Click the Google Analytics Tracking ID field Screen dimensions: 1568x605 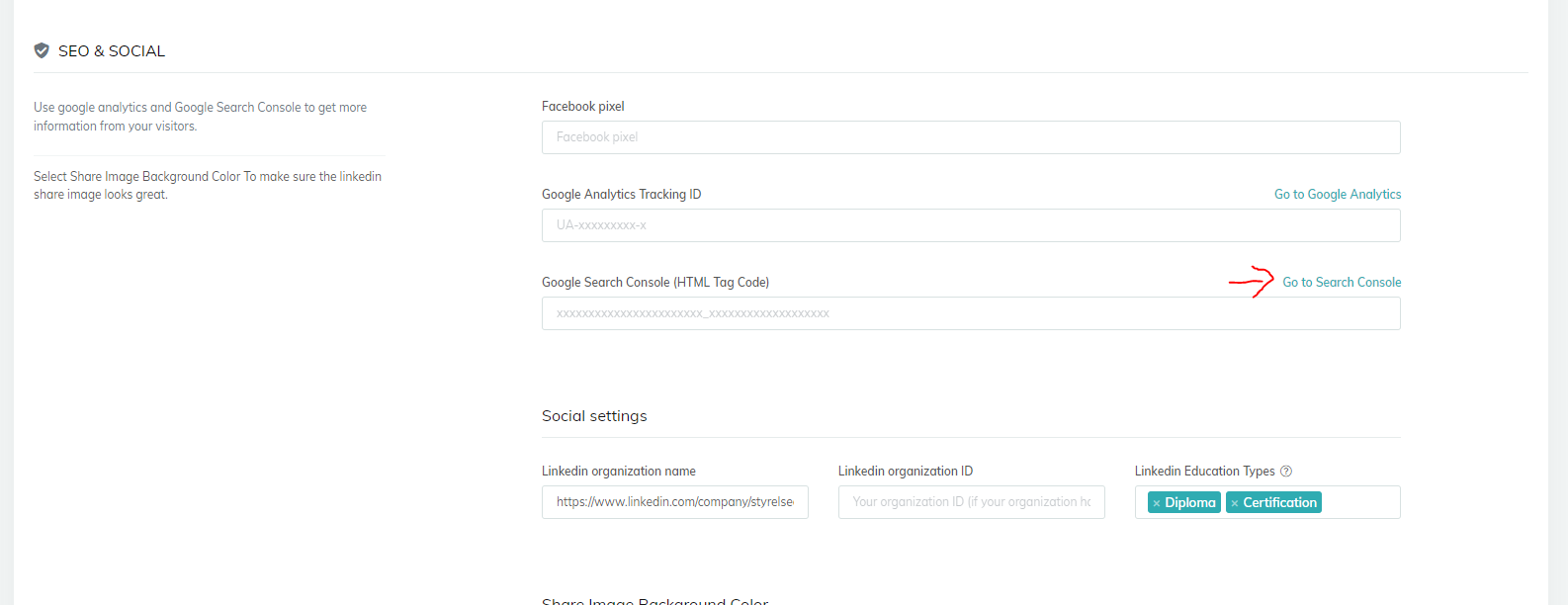click(x=970, y=225)
